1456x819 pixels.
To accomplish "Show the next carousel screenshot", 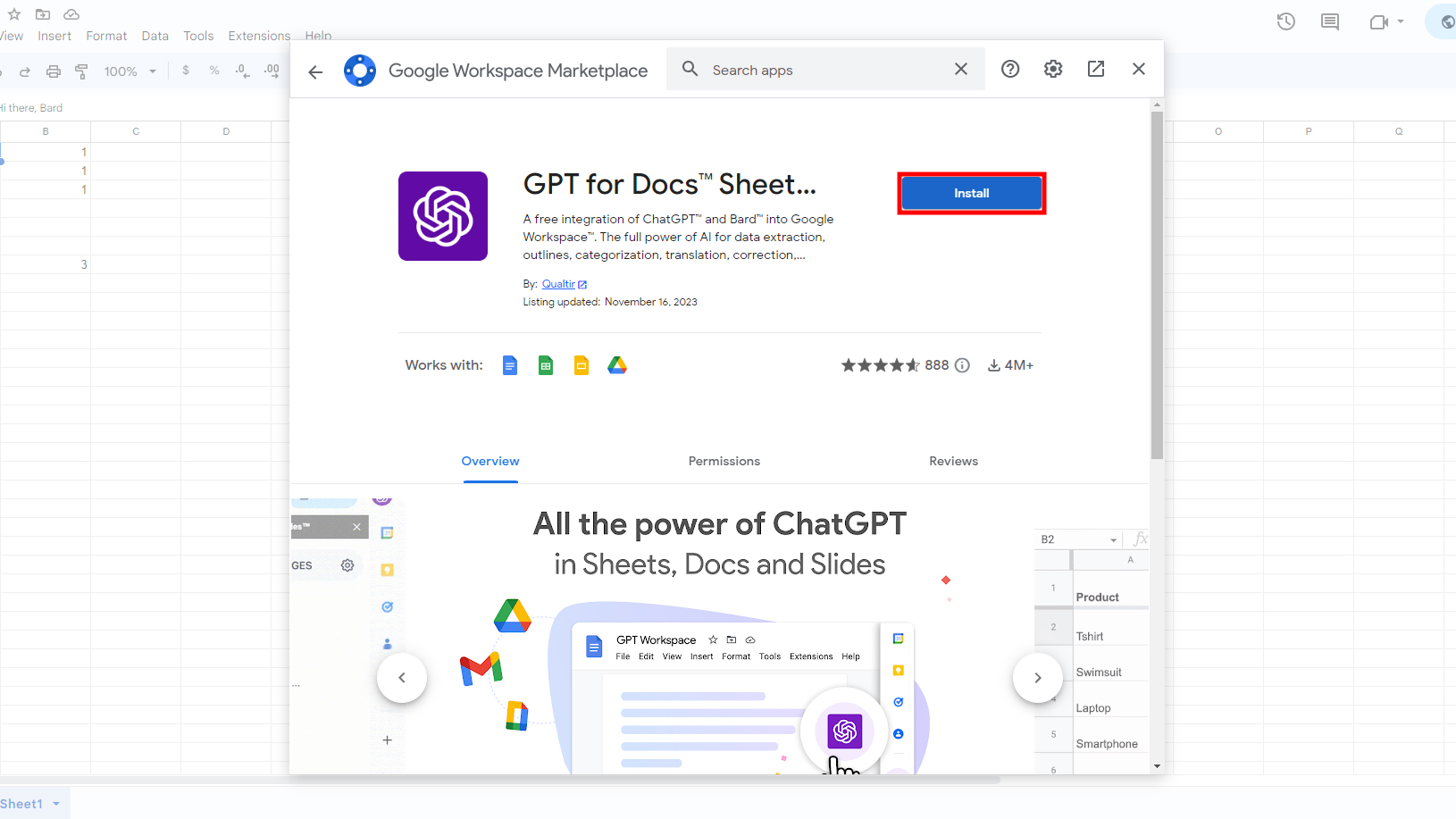I will click(x=1038, y=678).
